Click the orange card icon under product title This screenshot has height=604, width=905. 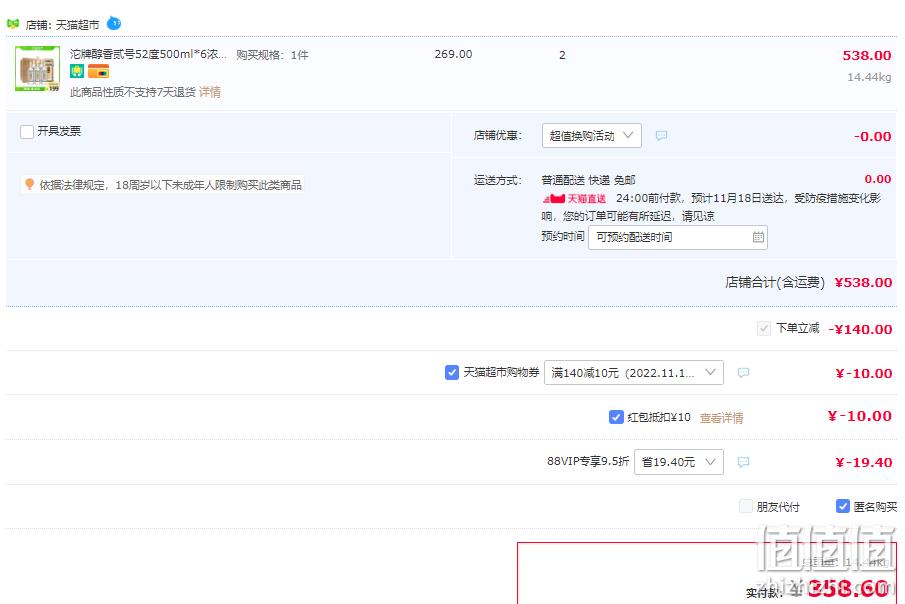[x=98, y=71]
